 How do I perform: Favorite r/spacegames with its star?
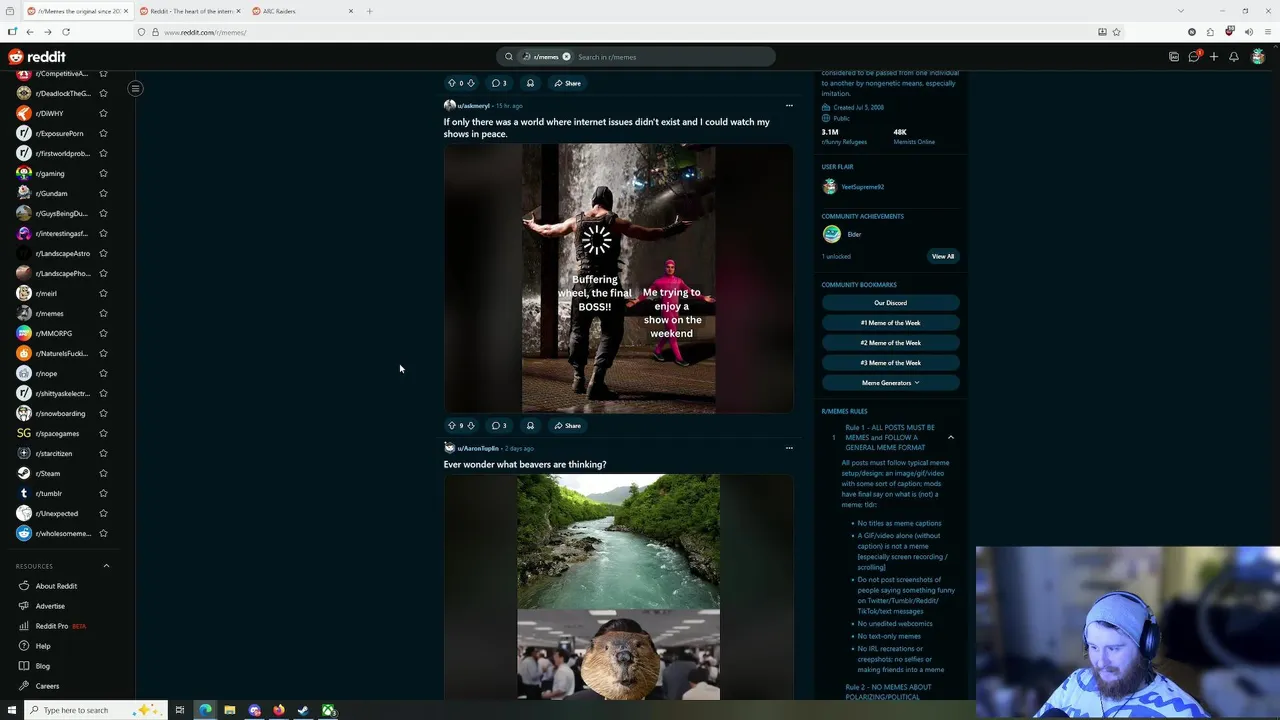pos(103,433)
